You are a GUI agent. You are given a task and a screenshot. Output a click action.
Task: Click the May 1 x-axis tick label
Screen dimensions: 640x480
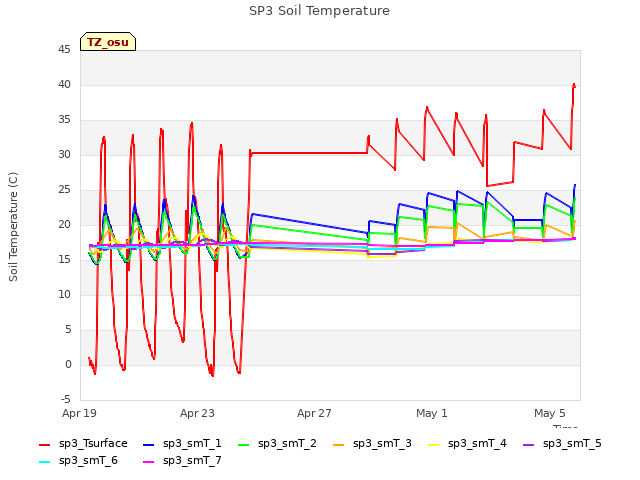click(x=432, y=413)
